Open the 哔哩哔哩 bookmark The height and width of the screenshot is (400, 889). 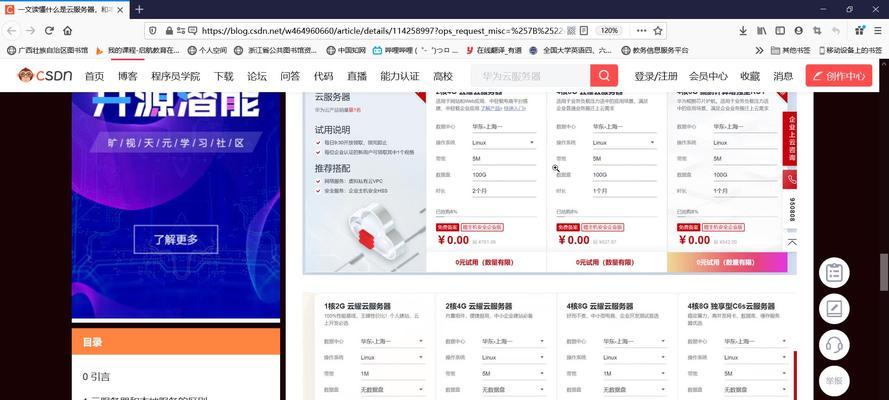pyautogui.click(x=416, y=50)
